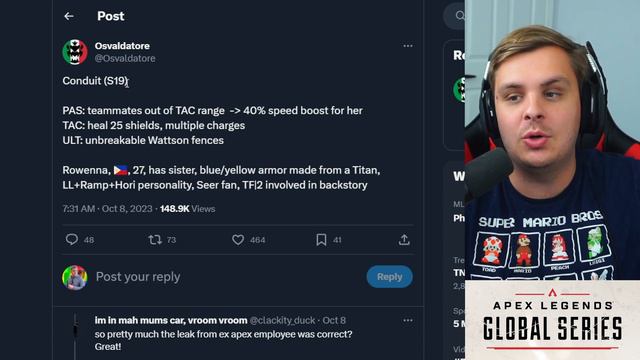Click the share upload icon
Screen dimensions: 640x360
404,240
